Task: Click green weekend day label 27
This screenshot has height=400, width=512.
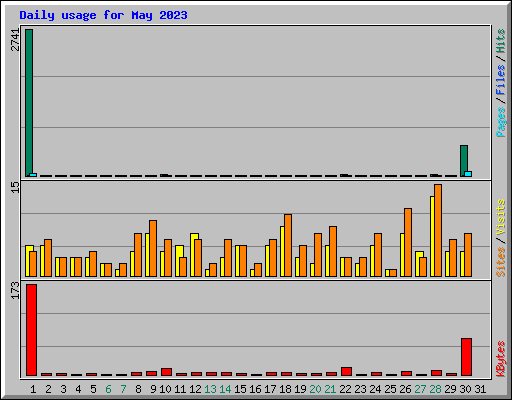Action: pyautogui.click(x=420, y=389)
